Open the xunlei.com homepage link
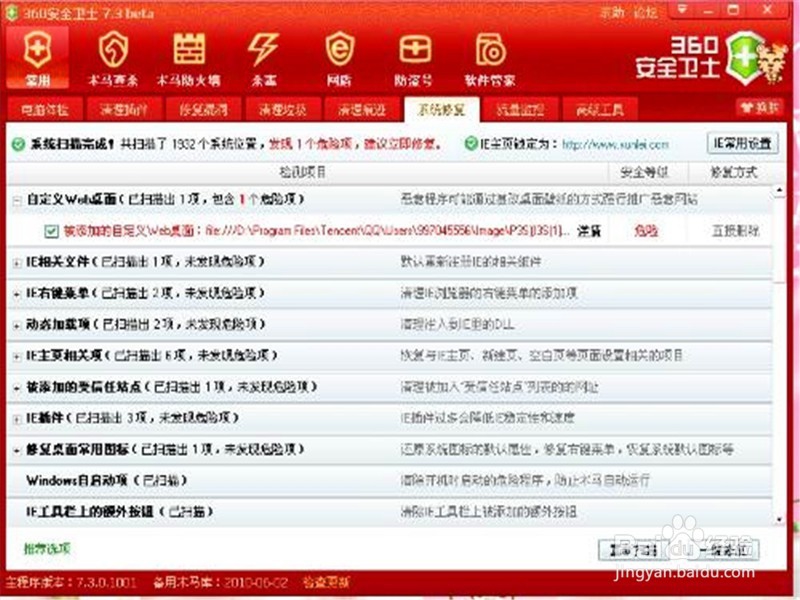 615,144
